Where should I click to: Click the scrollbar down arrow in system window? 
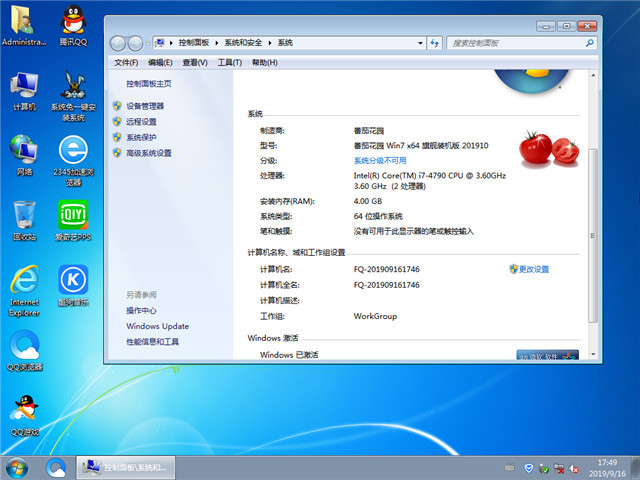coord(593,355)
